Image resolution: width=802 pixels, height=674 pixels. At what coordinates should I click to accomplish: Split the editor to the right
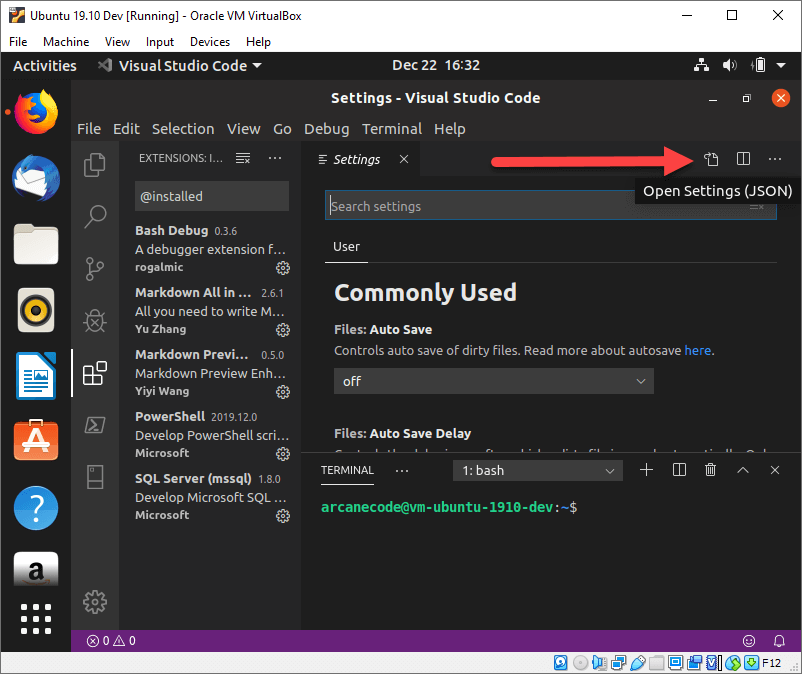(743, 159)
